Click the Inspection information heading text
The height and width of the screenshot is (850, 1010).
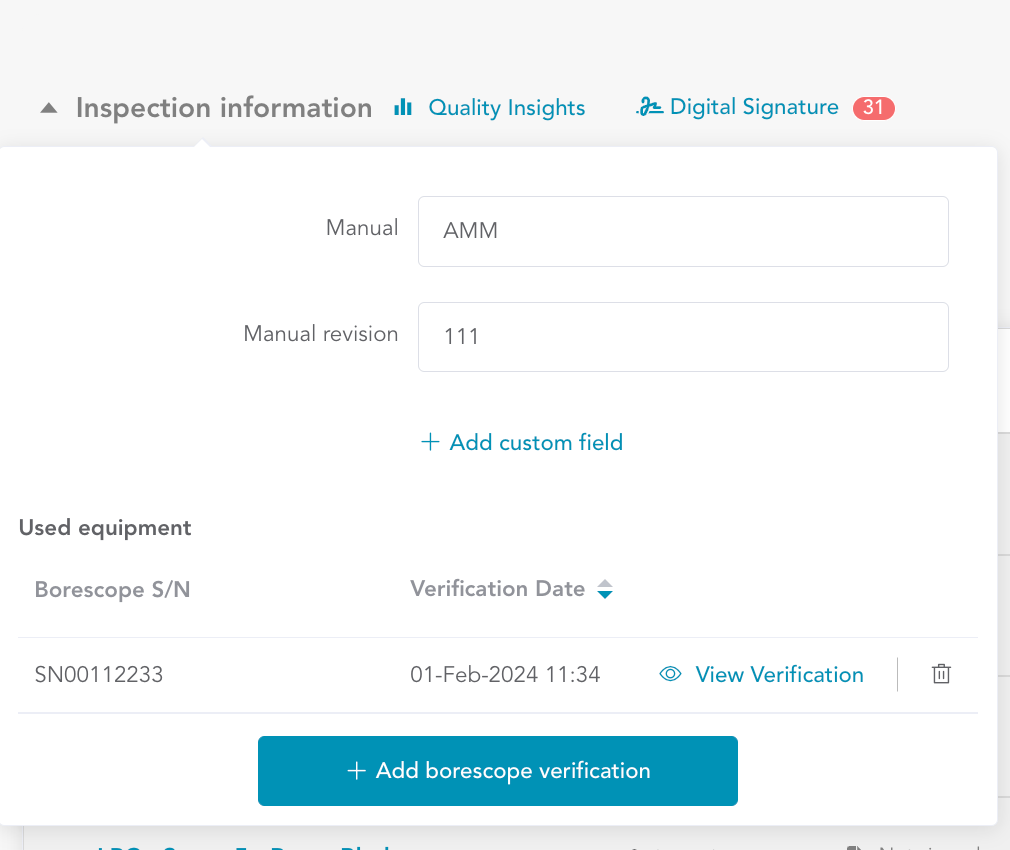[224, 108]
